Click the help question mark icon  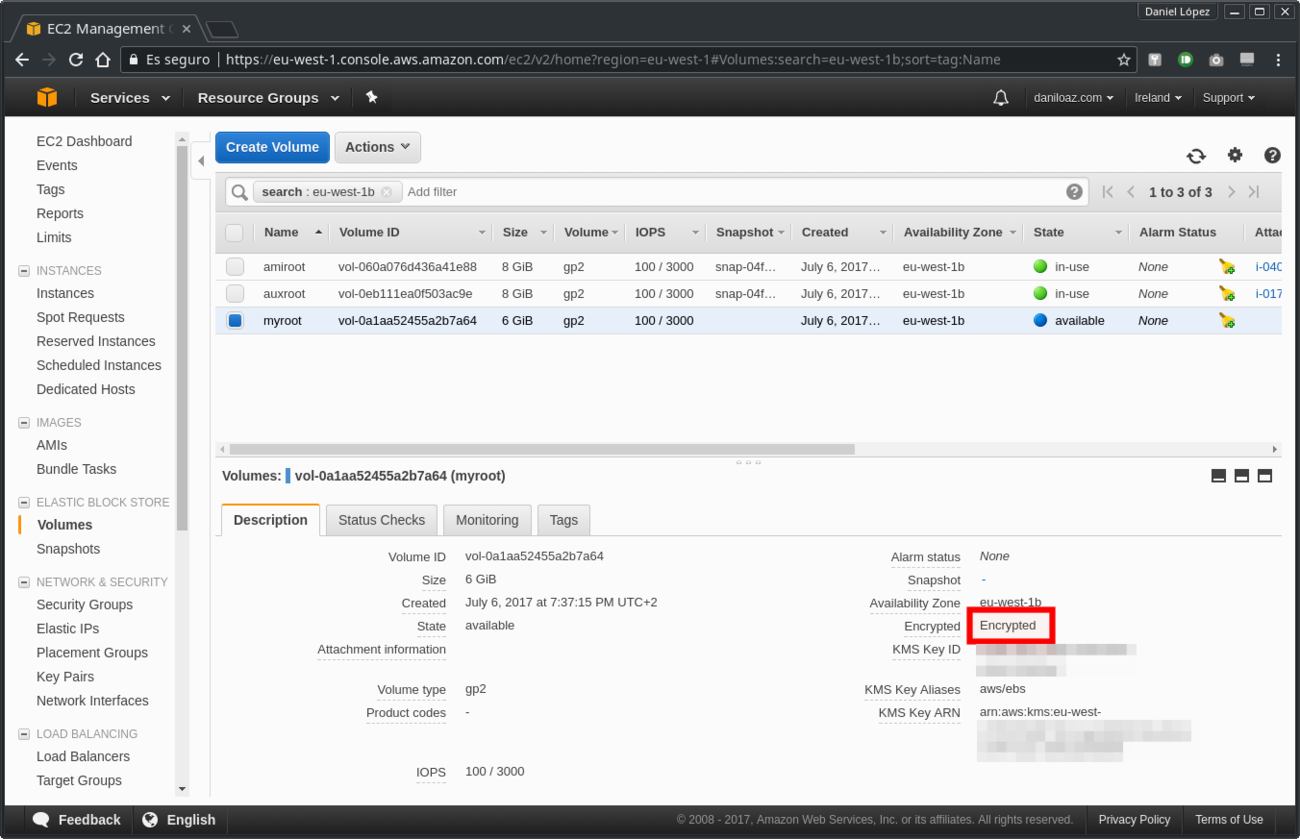[x=1272, y=155]
